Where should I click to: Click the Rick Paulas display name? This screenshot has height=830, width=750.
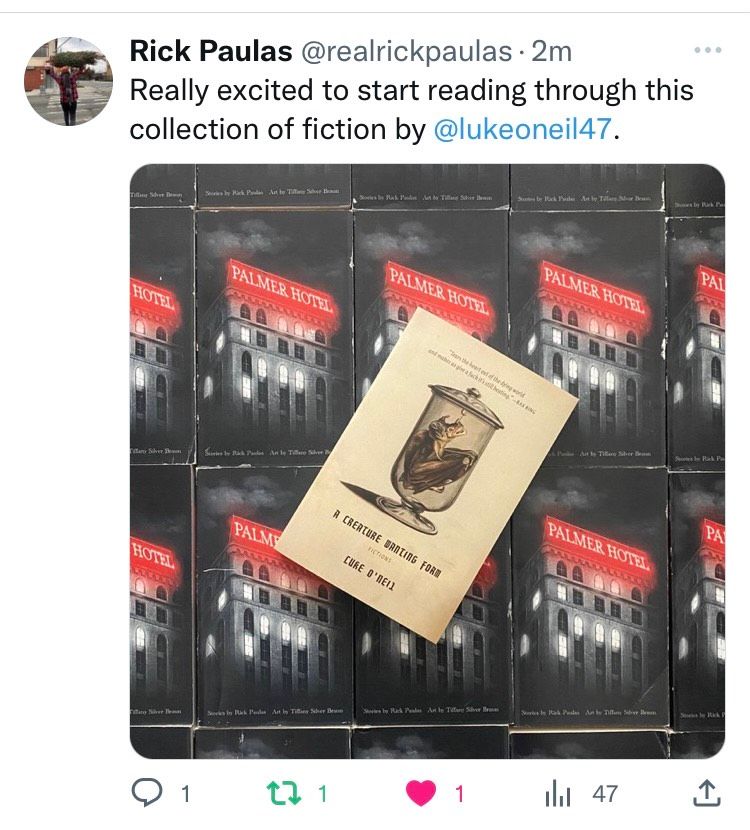(x=211, y=51)
